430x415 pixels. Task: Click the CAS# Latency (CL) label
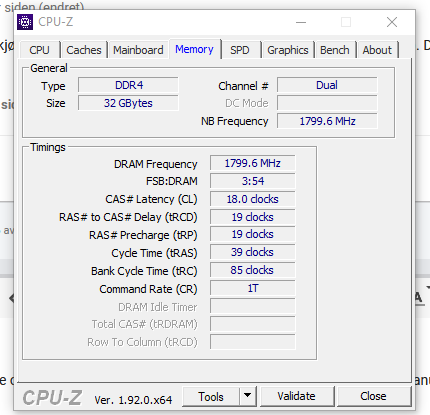point(151,199)
